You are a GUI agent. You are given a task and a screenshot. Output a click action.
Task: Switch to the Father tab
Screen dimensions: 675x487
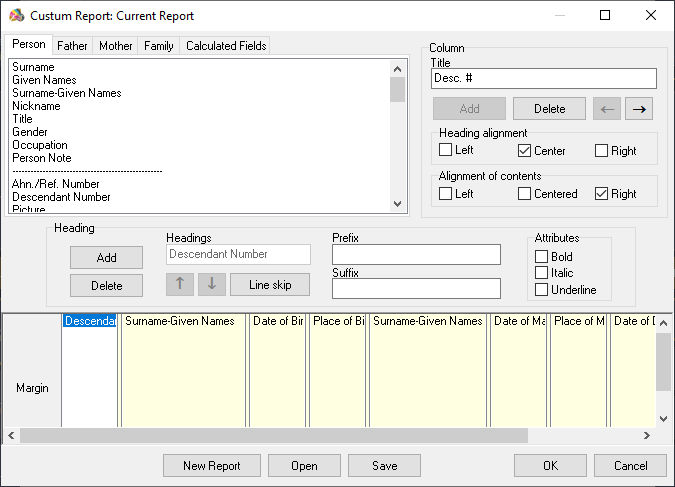pyautogui.click(x=72, y=46)
